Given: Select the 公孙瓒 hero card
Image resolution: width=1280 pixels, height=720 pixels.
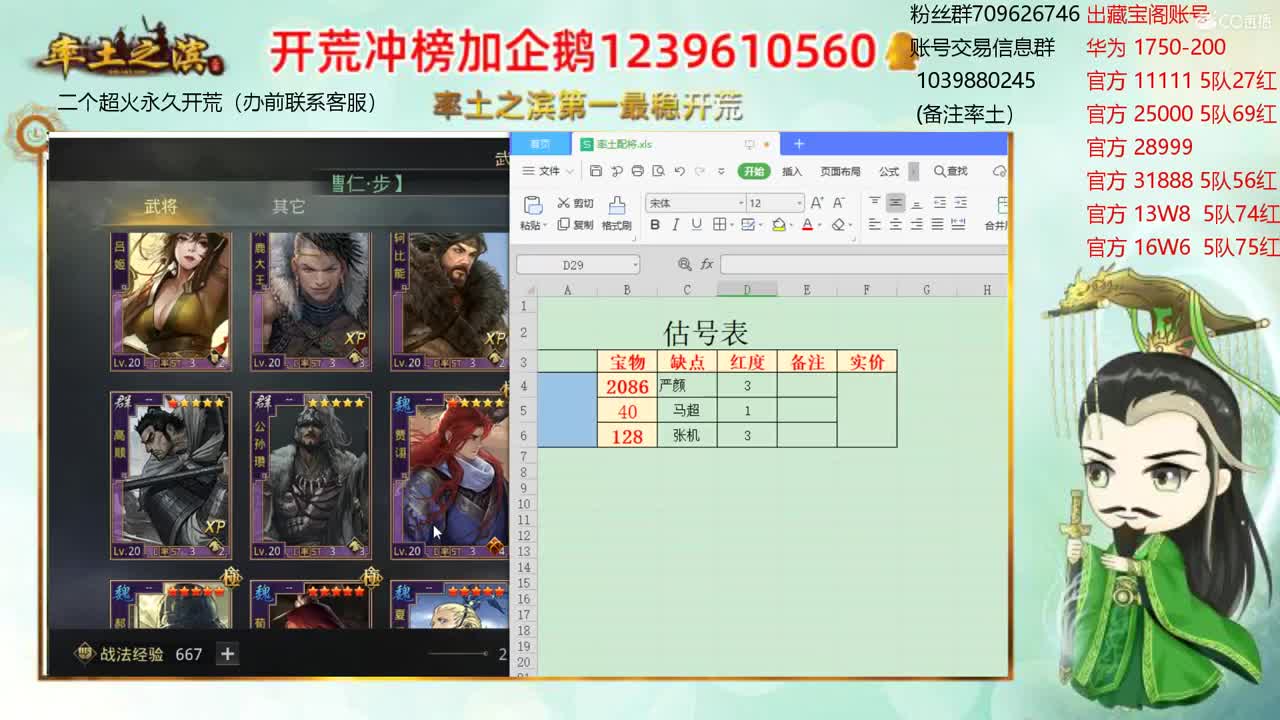Looking at the screenshot, I should (x=311, y=476).
